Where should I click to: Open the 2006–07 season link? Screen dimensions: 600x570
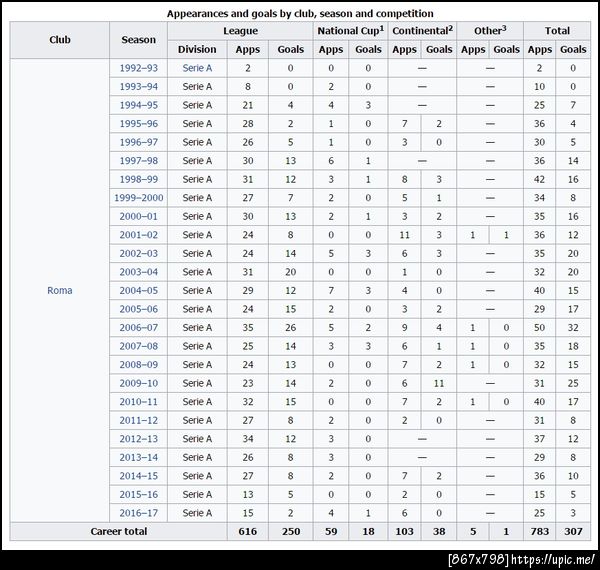(x=139, y=327)
